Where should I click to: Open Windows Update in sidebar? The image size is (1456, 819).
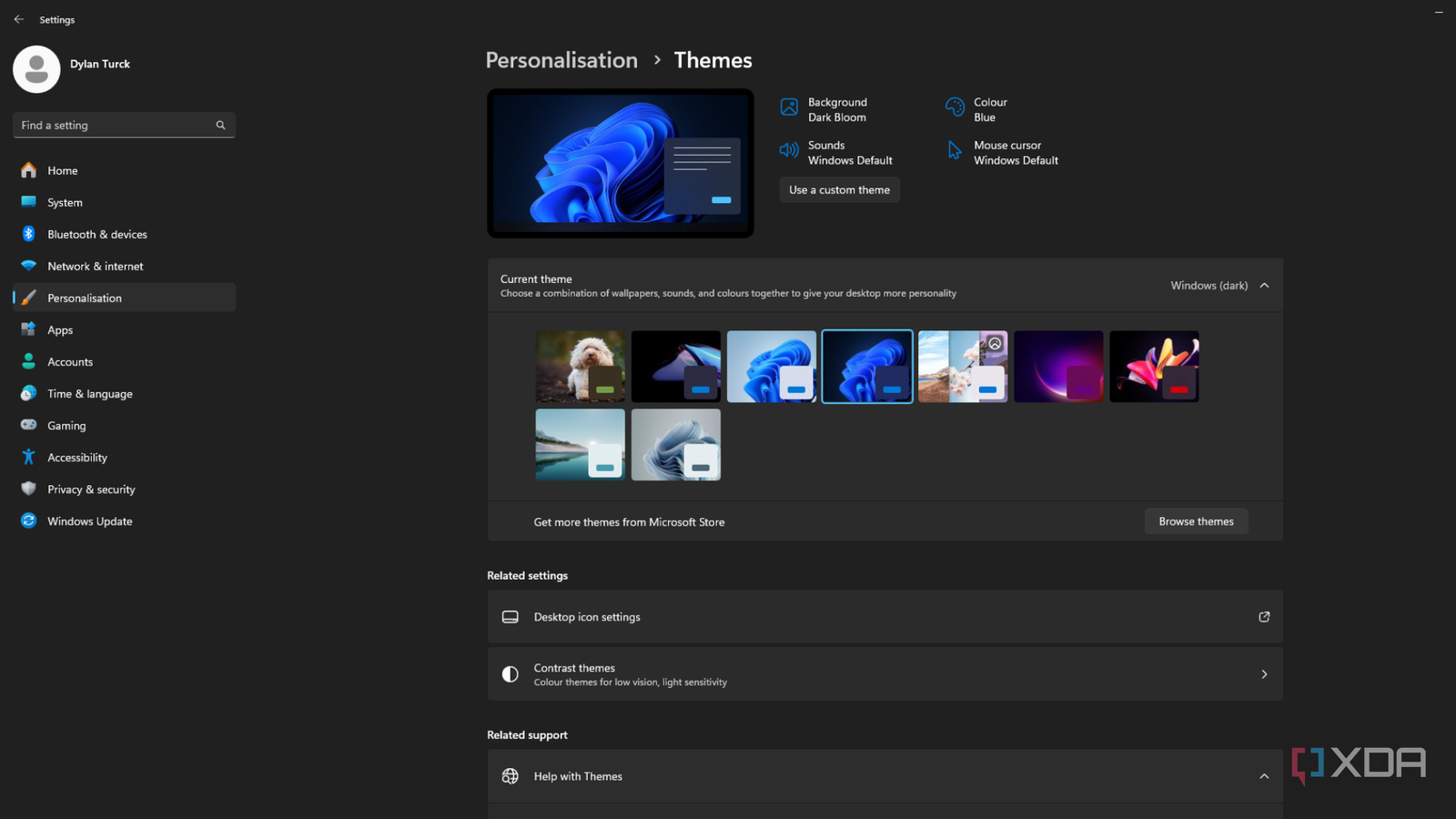125,521
